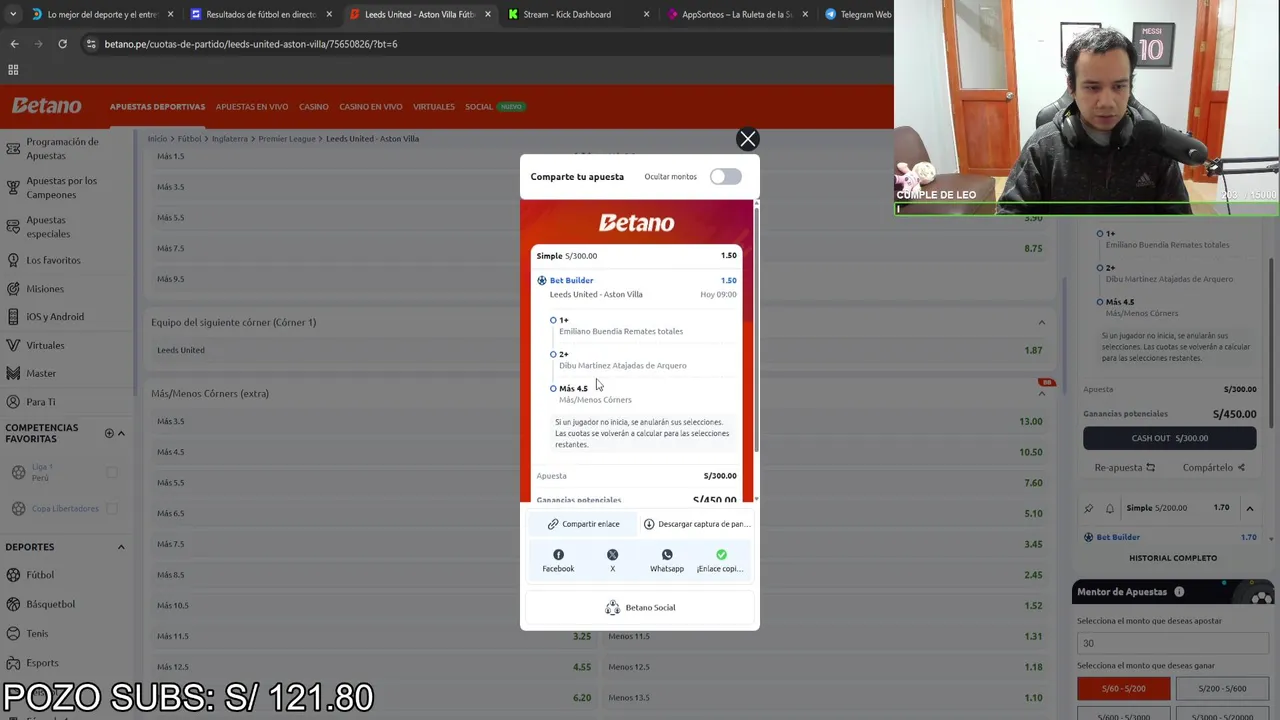Collapse the Deportes section
The width and height of the screenshot is (1280, 720).
tap(121, 547)
